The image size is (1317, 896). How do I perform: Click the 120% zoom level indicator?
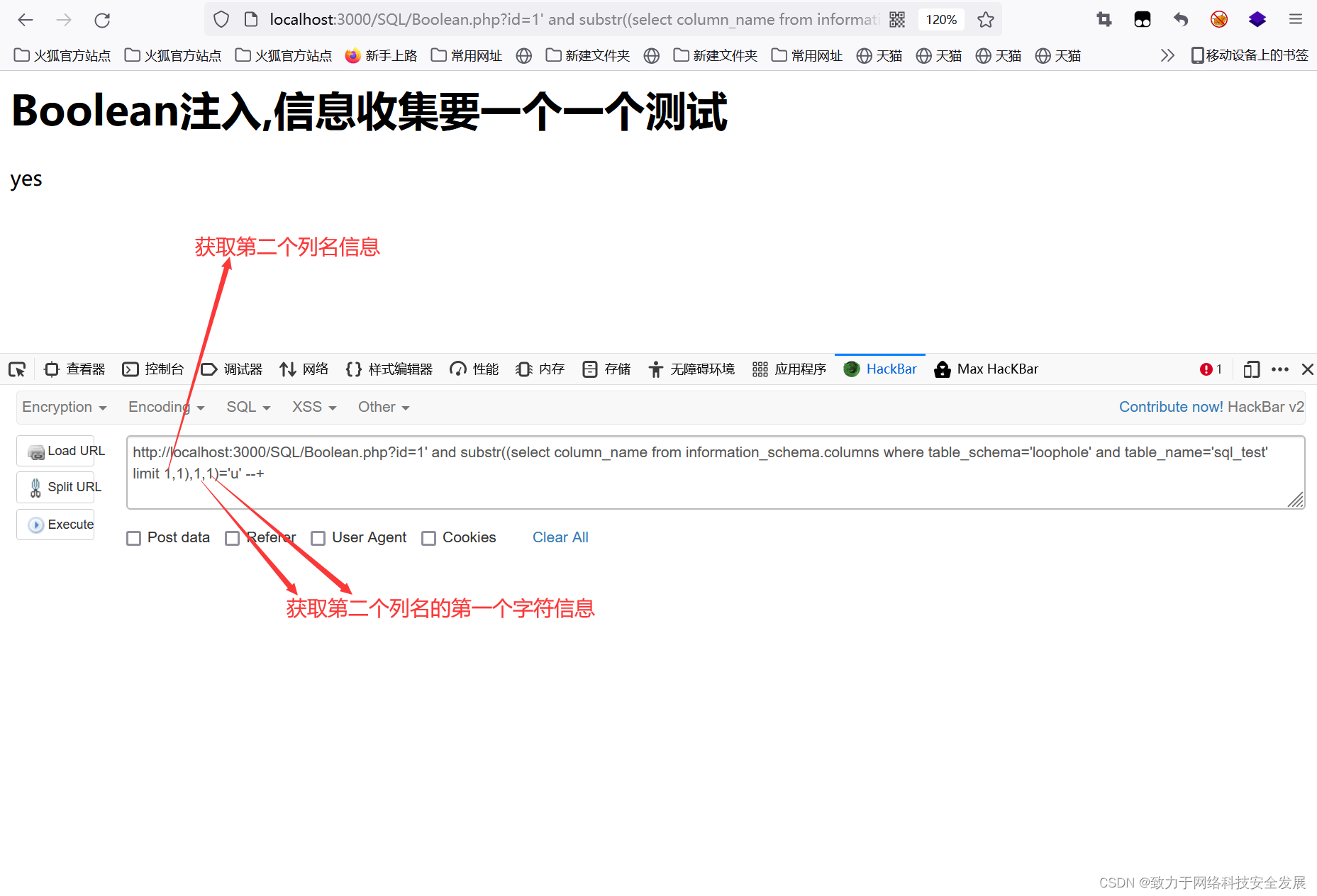941,20
